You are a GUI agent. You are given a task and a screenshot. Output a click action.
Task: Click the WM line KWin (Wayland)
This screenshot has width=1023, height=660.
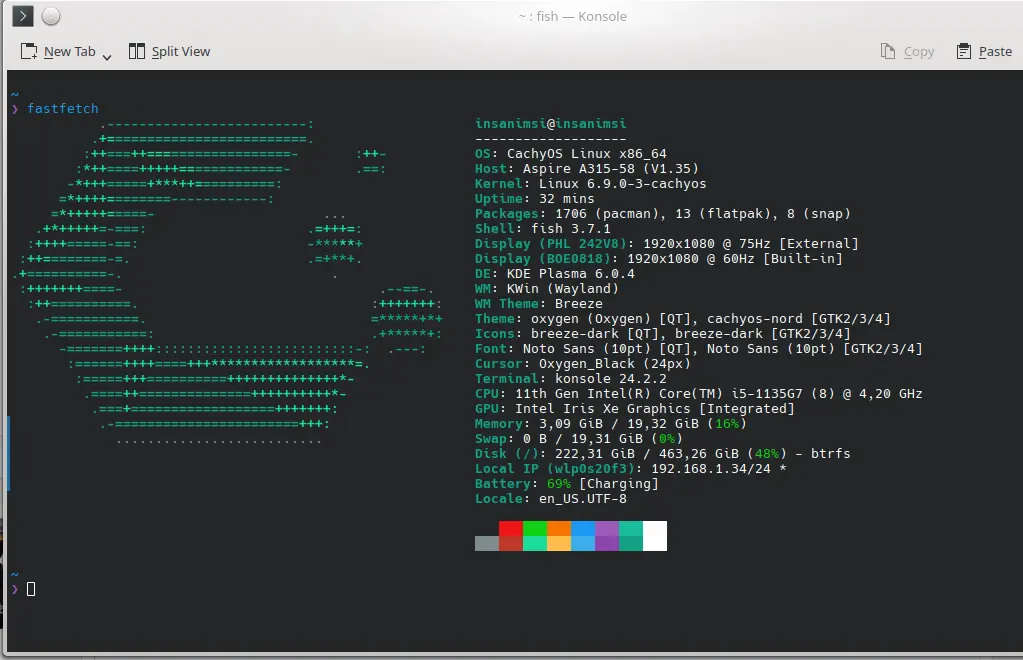(x=547, y=288)
